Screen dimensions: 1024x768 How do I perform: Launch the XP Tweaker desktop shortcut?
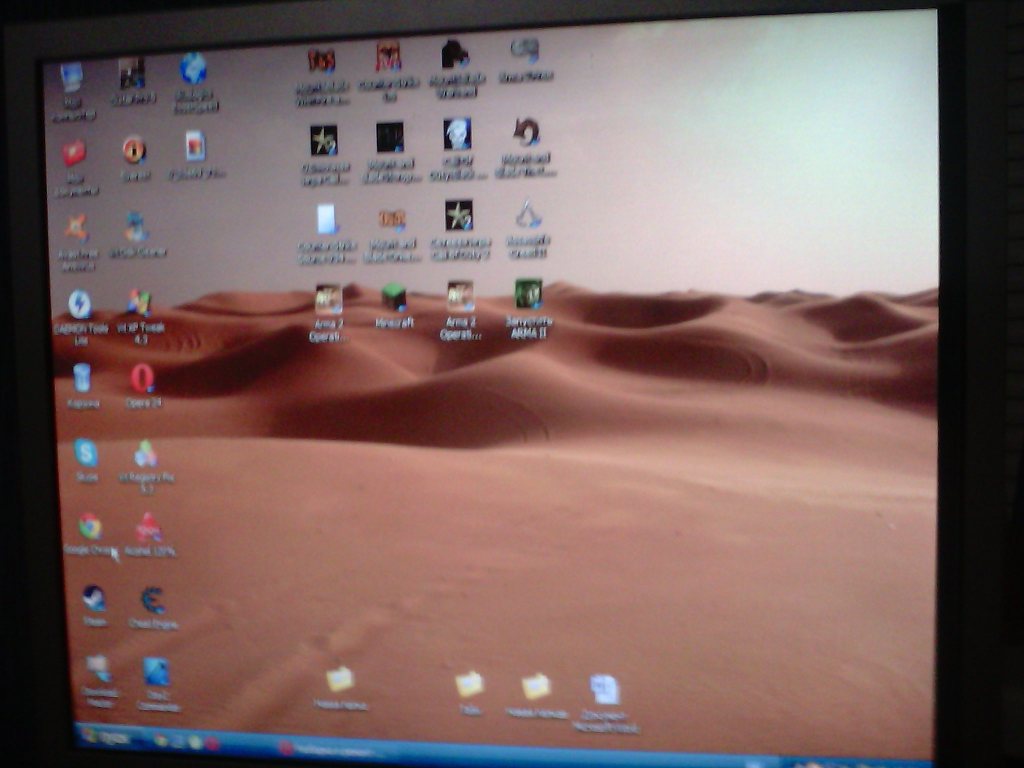point(139,304)
